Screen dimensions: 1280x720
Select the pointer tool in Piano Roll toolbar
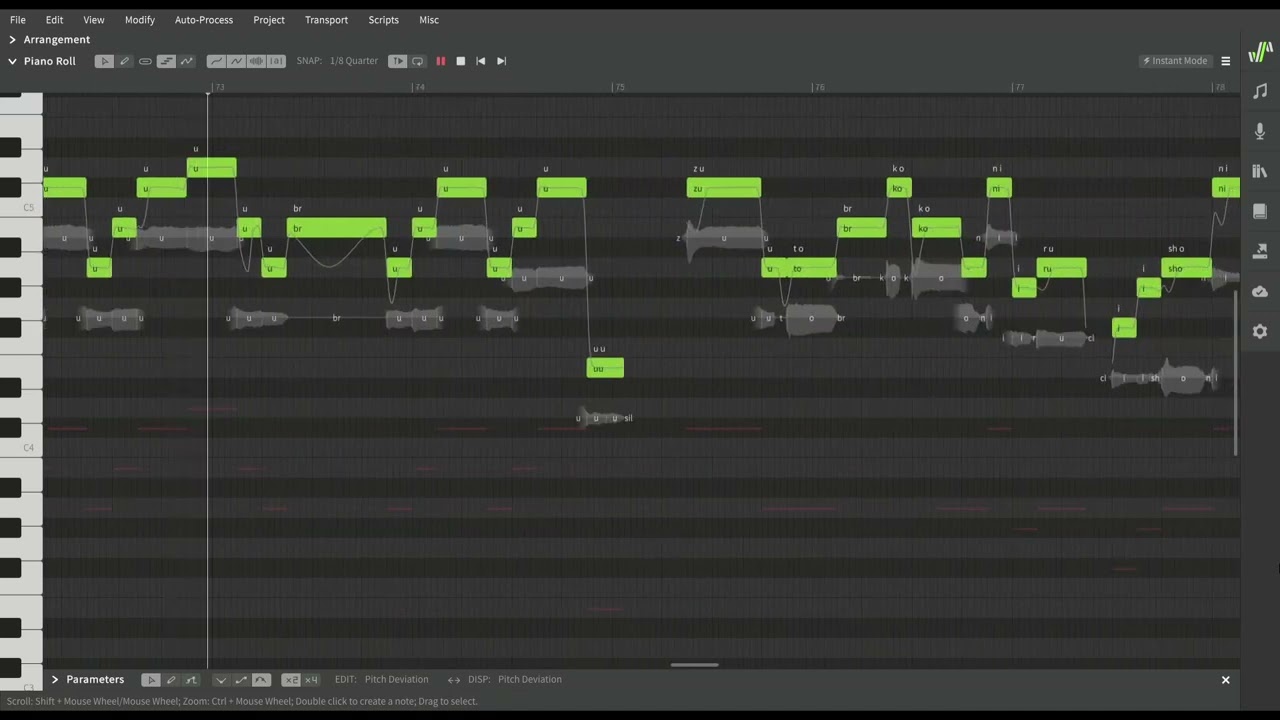(x=104, y=61)
